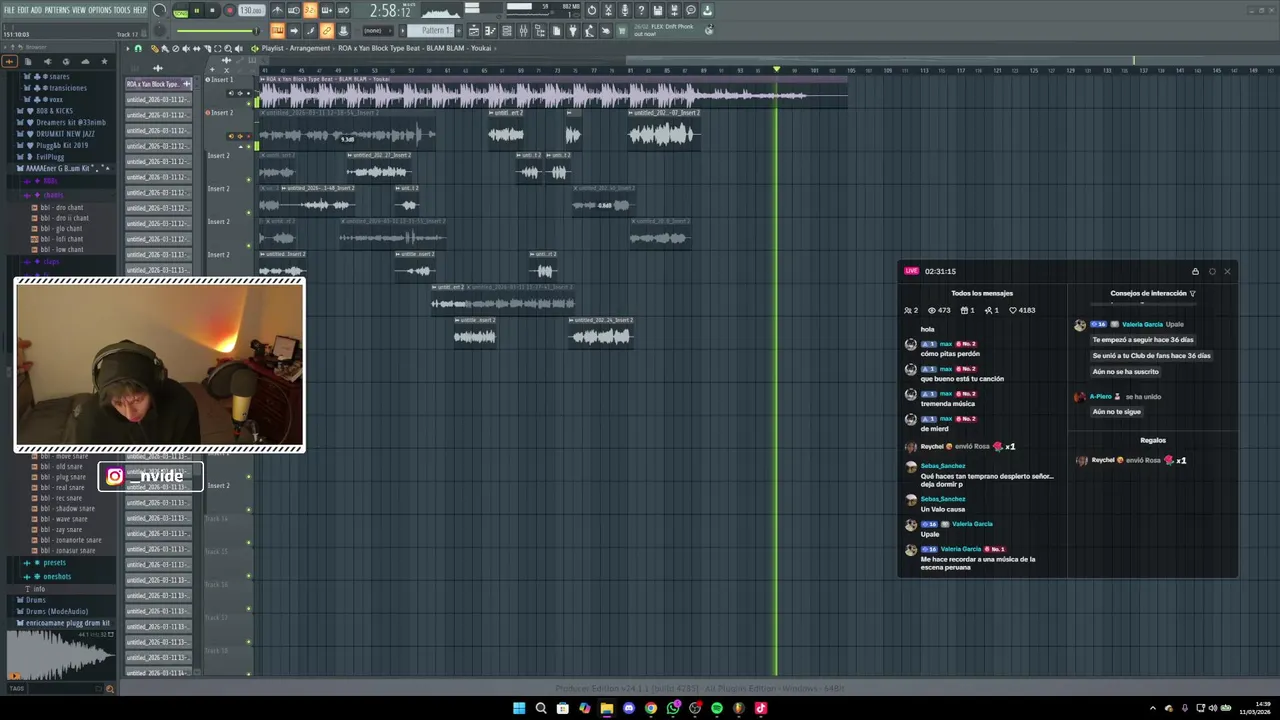This screenshot has height=720, width=1280.
Task: Open the VIEW menu
Action: coord(79,10)
